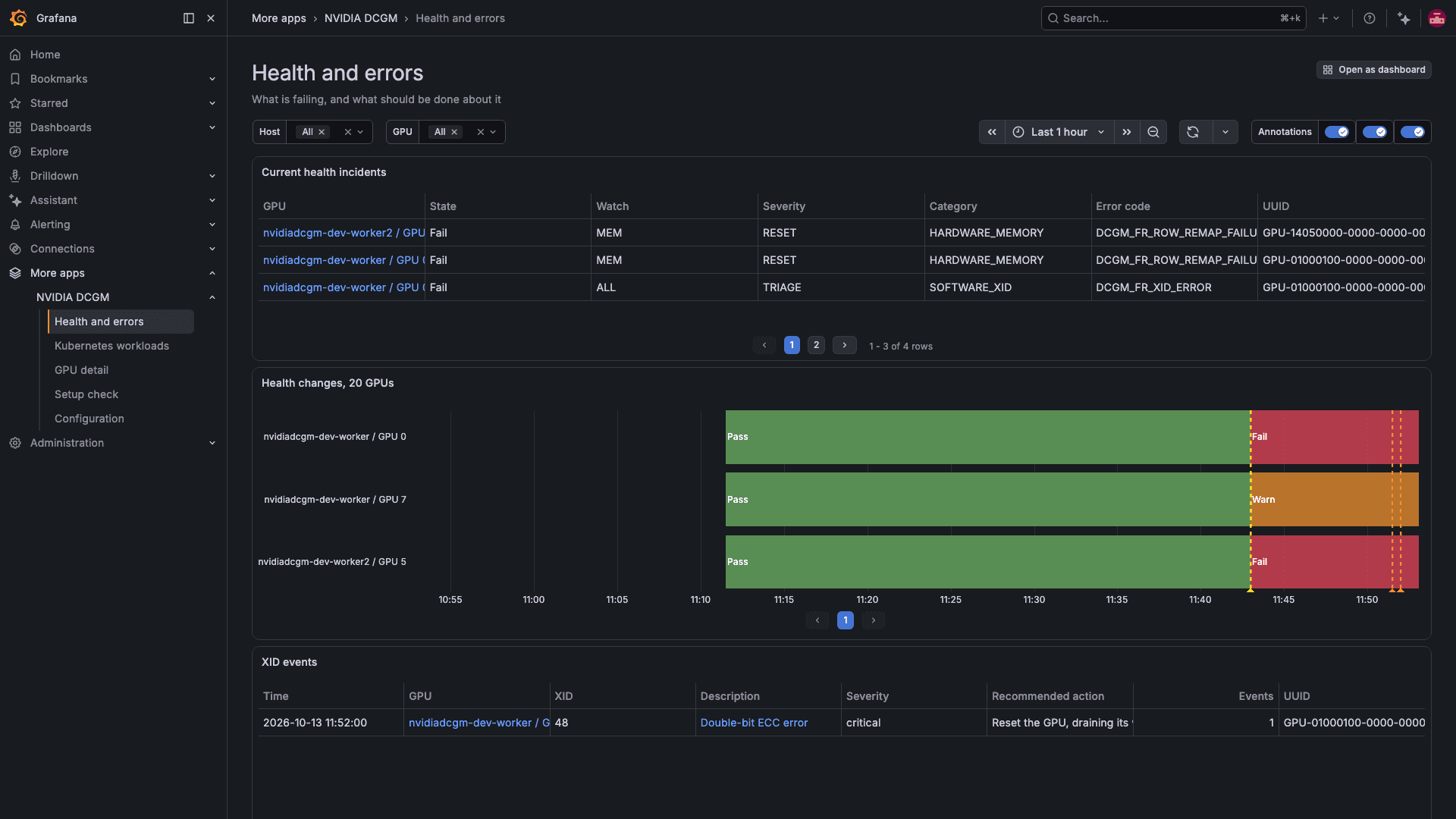Close the sidebar menu

coord(211,18)
